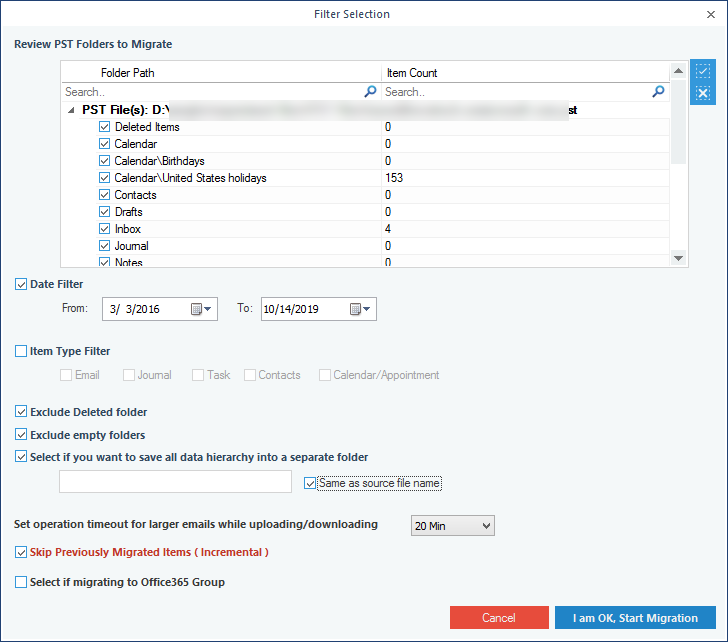Click the separate folder name text box

(x=176, y=482)
